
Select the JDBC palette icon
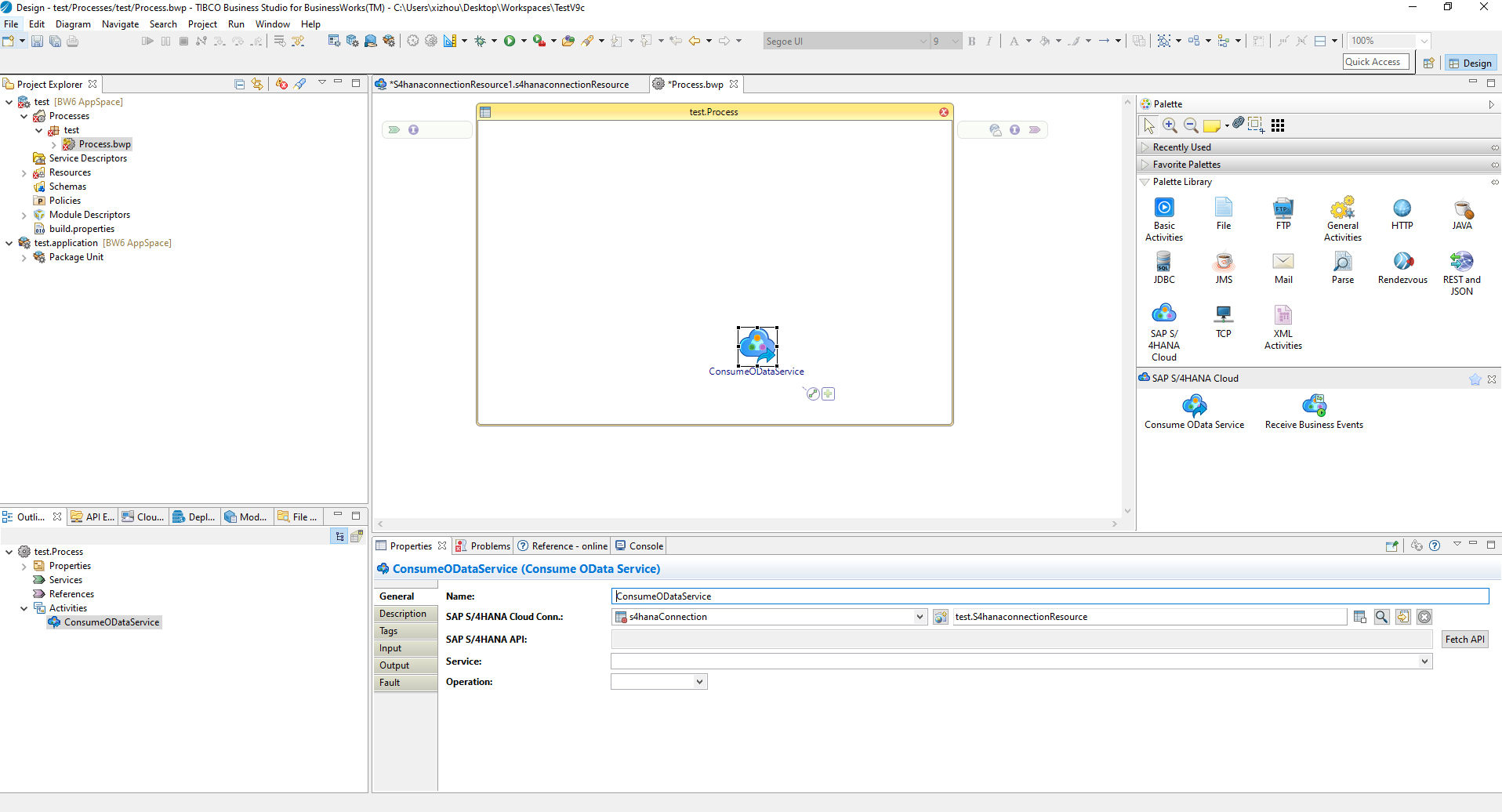click(x=1164, y=262)
